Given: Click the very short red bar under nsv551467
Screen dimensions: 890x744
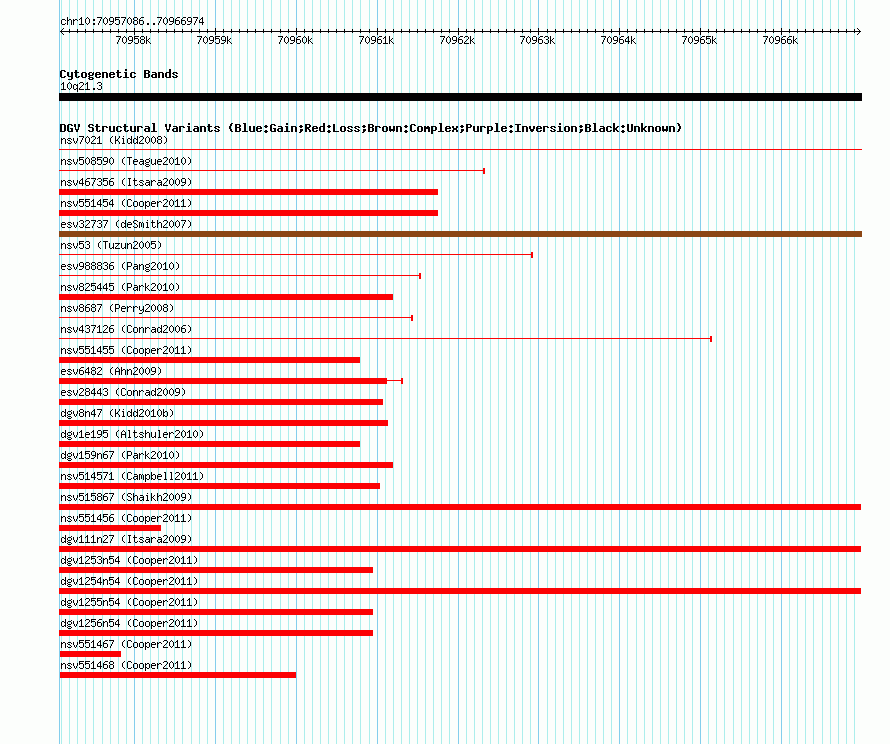Looking at the screenshot, I should click(90, 654).
